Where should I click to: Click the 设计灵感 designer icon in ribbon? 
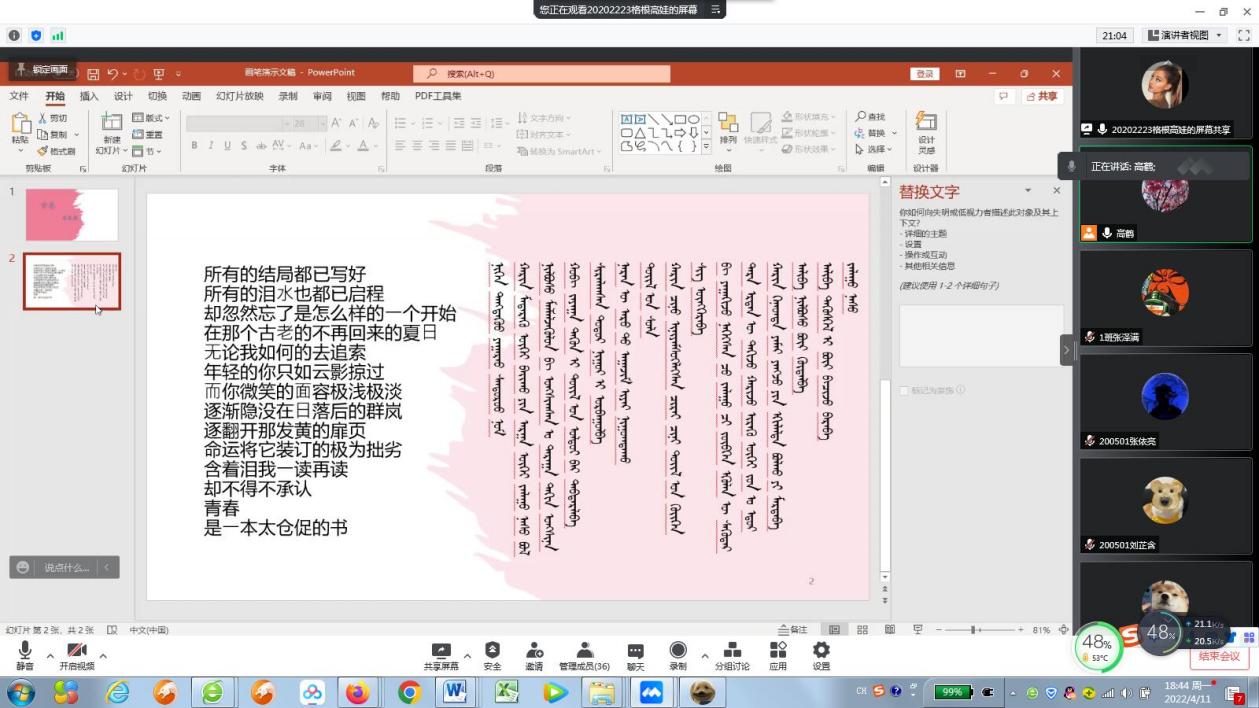[926, 130]
